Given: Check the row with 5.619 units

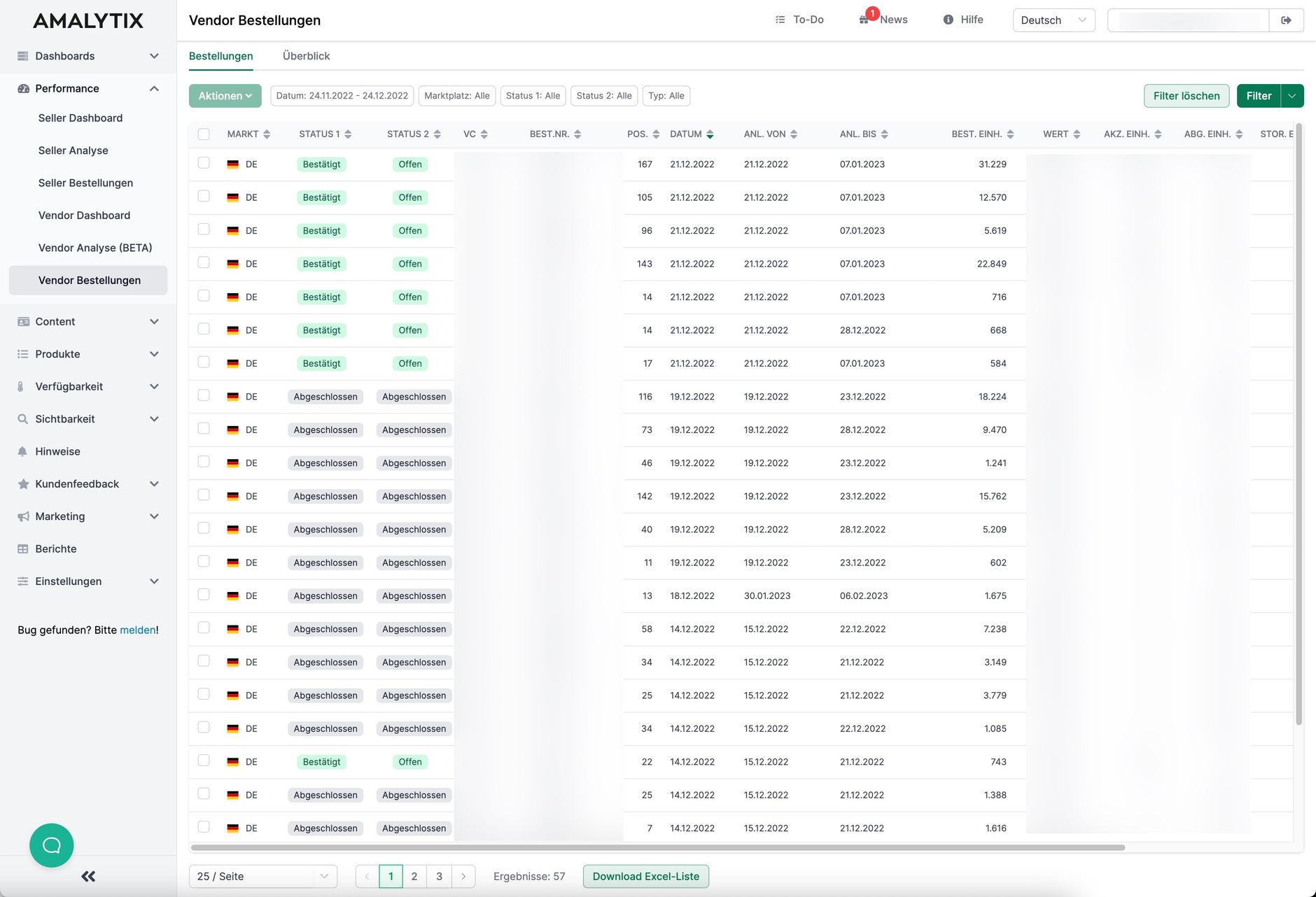Looking at the screenshot, I should [x=204, y=229].
